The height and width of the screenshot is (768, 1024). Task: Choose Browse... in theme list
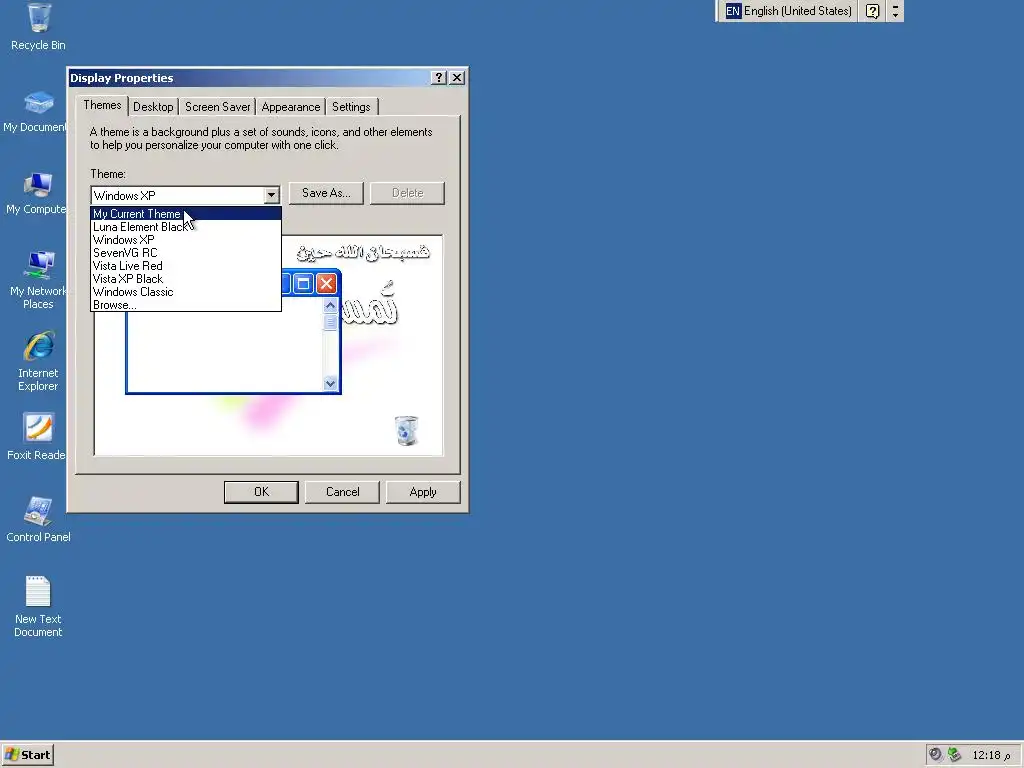(186, 305)
